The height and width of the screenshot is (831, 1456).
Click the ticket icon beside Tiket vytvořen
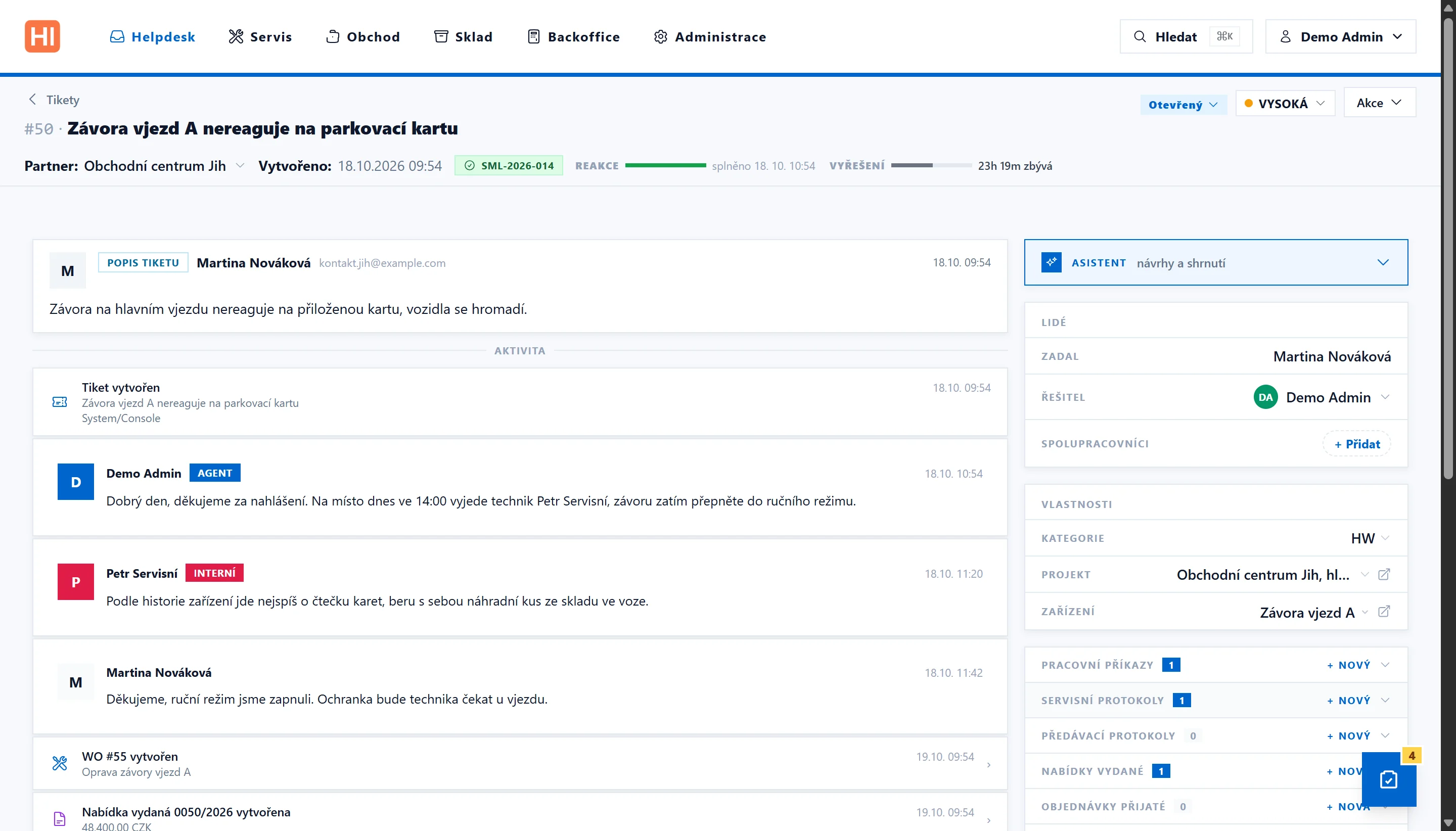click(x=60, y=402)
